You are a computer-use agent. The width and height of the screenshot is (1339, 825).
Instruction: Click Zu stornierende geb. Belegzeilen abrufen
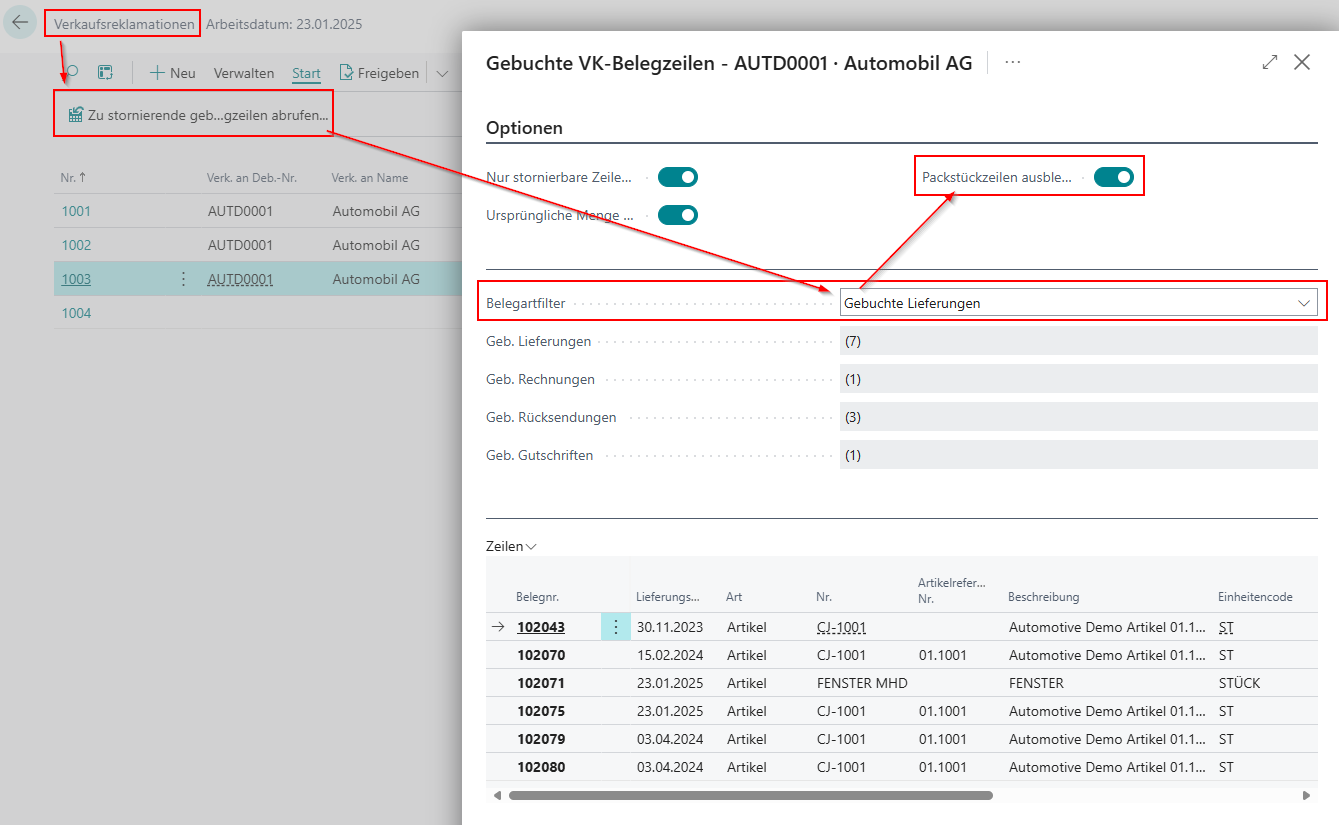point(198,115)
